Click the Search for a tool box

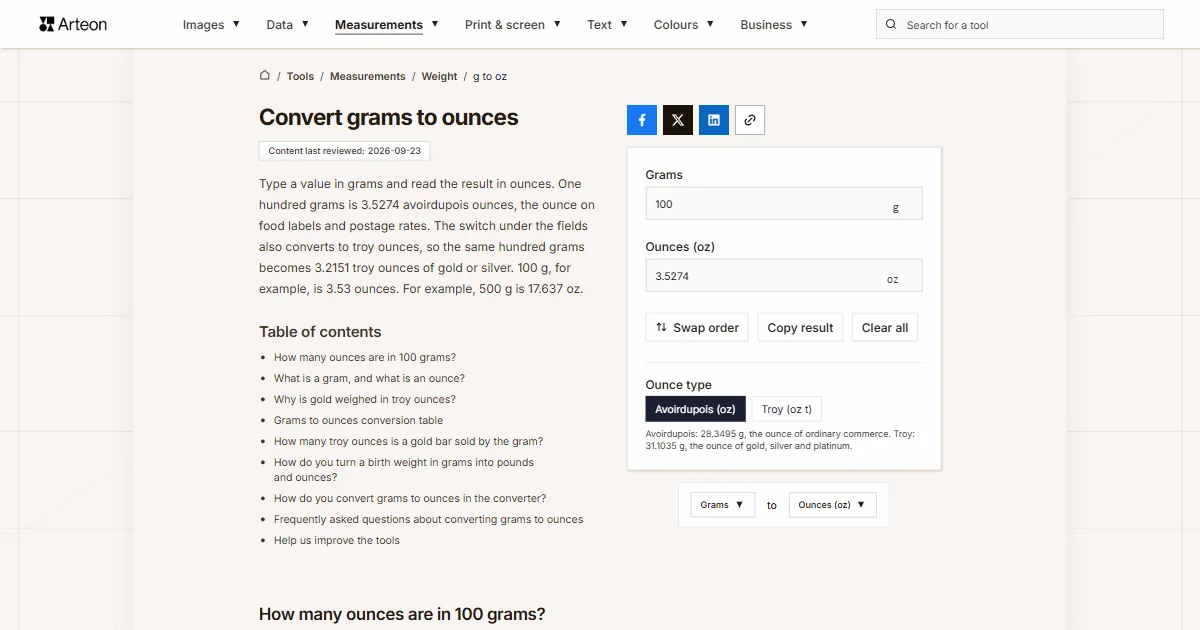pos(1020,25)
